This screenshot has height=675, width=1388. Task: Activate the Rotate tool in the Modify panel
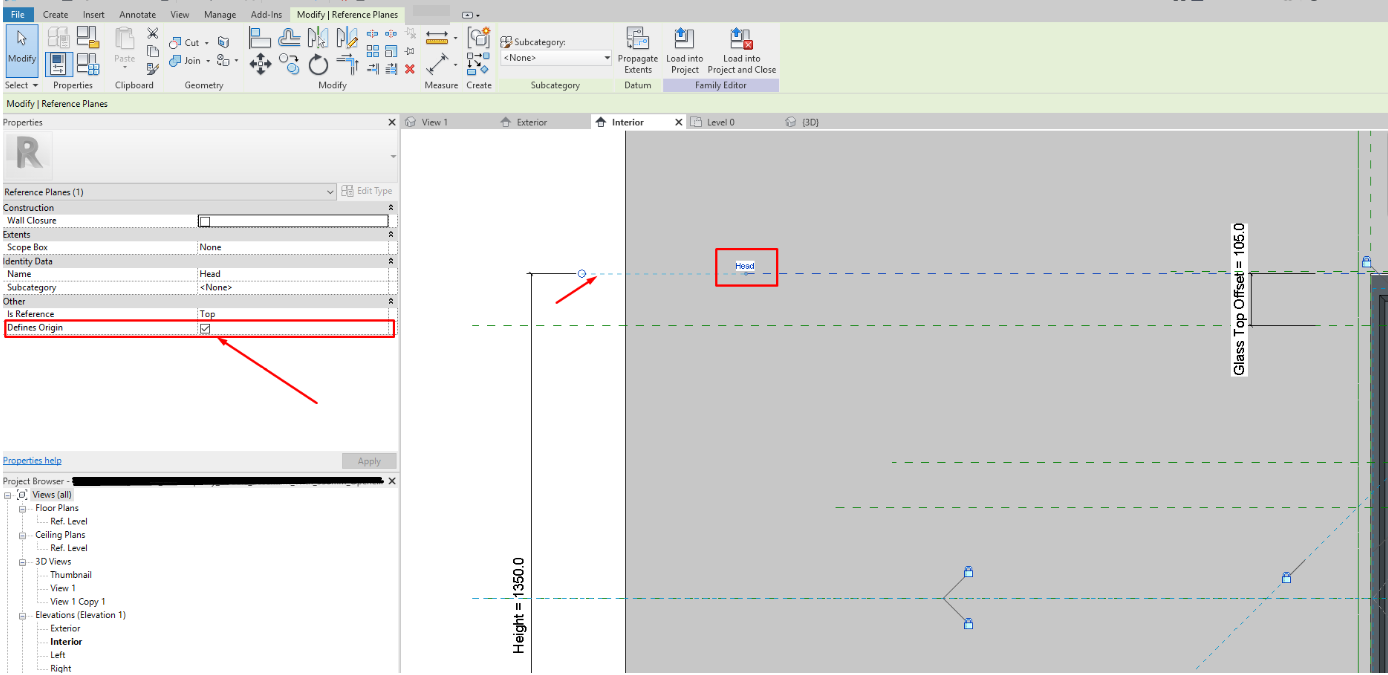tap(318, 66)
